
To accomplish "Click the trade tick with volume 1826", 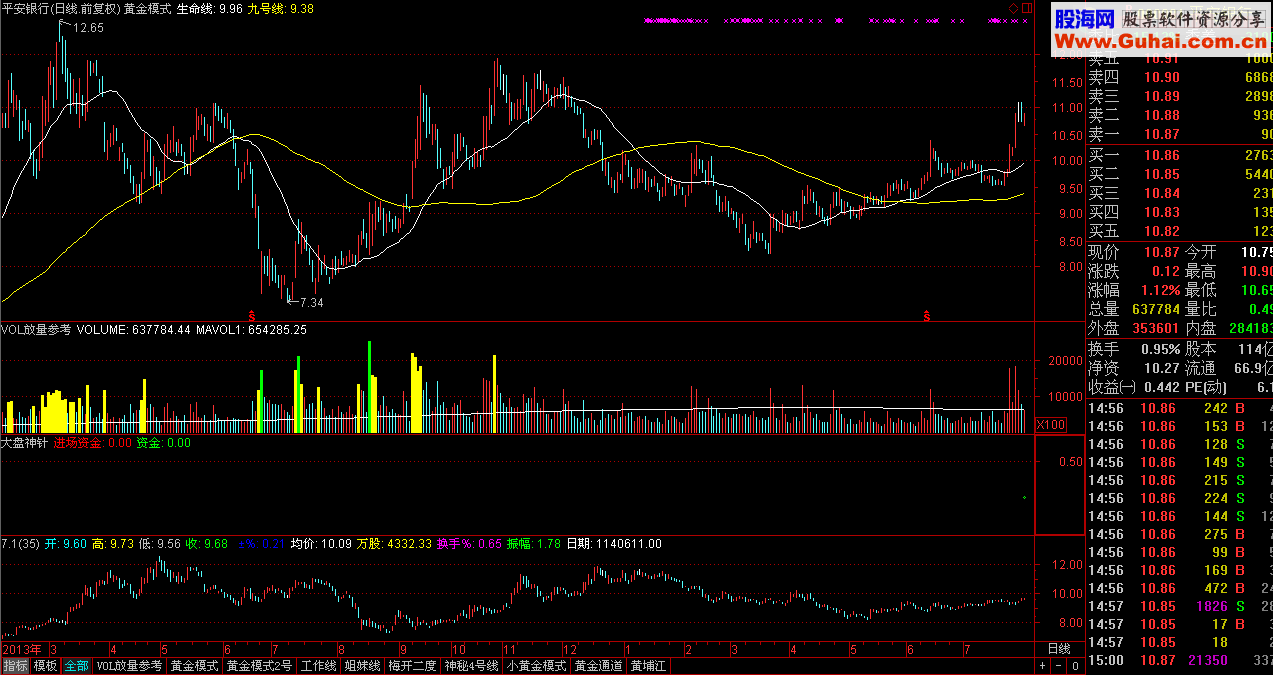I will point(1180,606).
